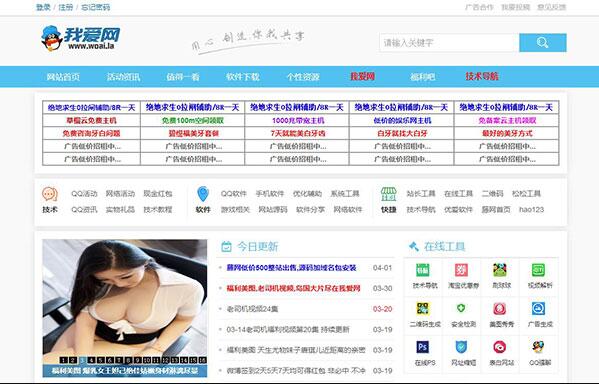Click the blue location pin 软件 icon
Viewport: 599px width, 384px height.
tap(202, 194)
